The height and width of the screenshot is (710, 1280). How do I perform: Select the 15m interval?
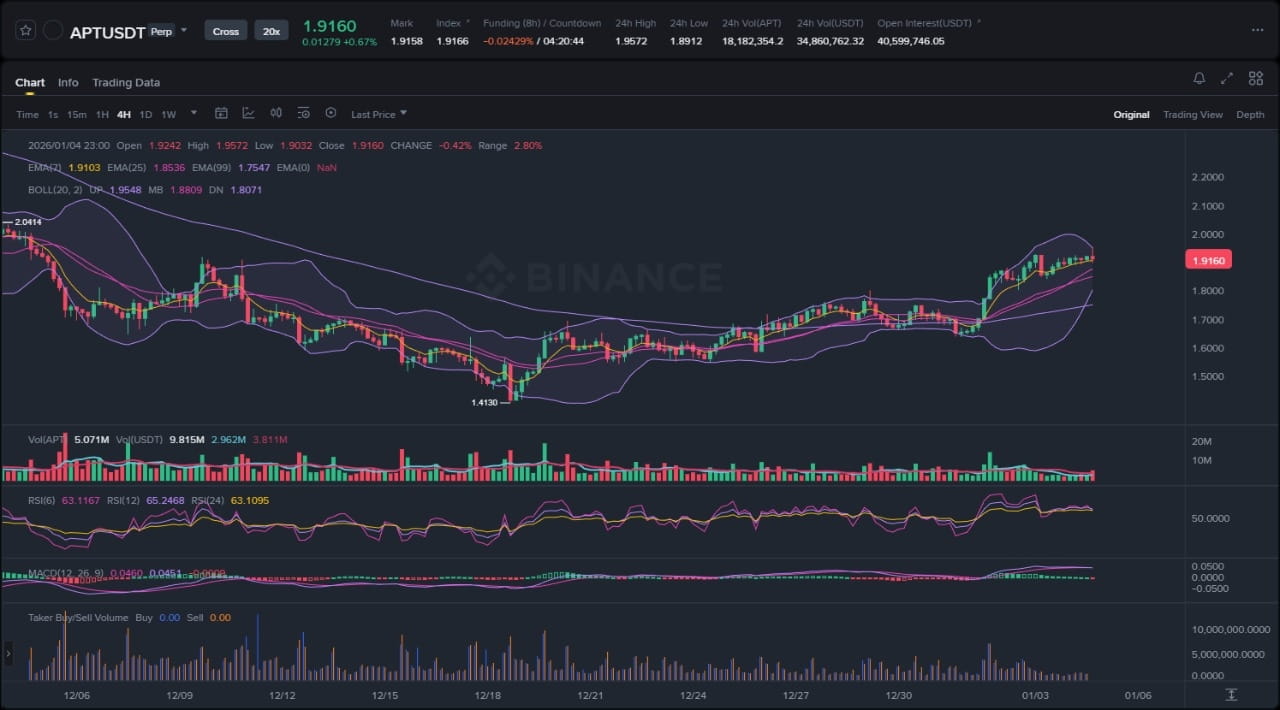(x=77, y=114)
